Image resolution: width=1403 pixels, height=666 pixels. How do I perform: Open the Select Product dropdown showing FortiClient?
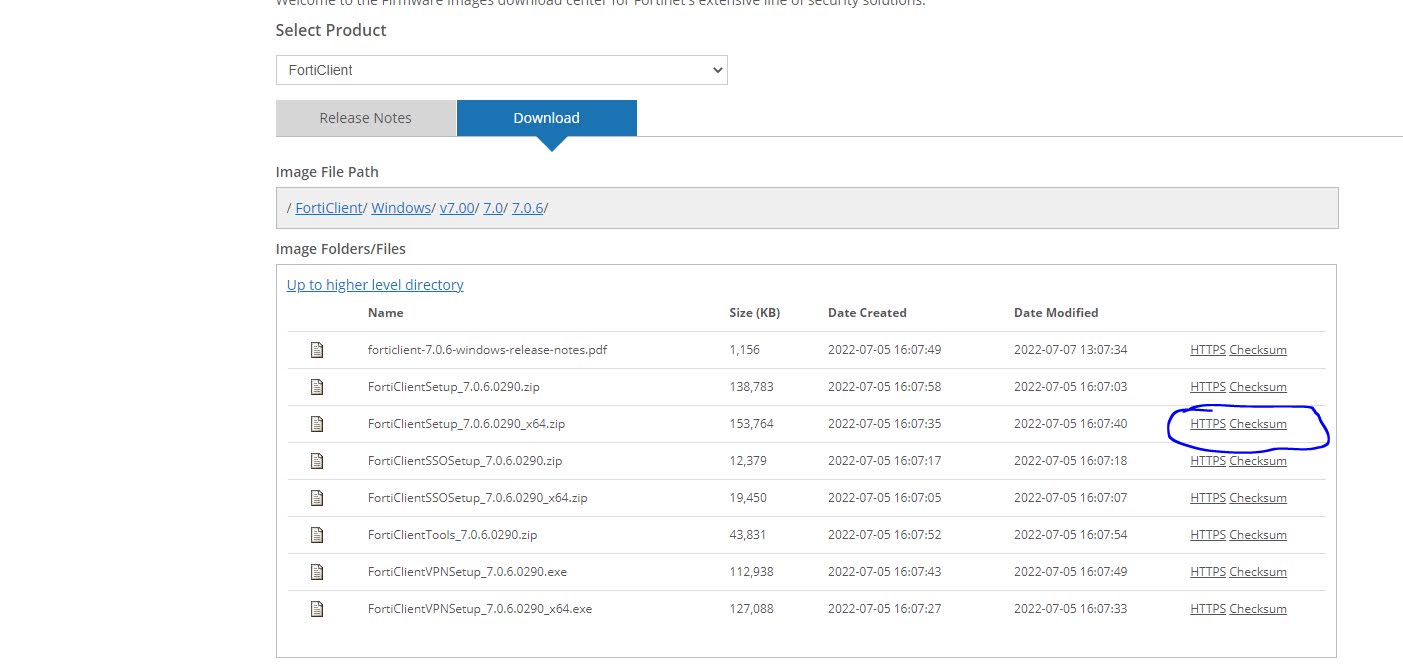tap(501, 70)
